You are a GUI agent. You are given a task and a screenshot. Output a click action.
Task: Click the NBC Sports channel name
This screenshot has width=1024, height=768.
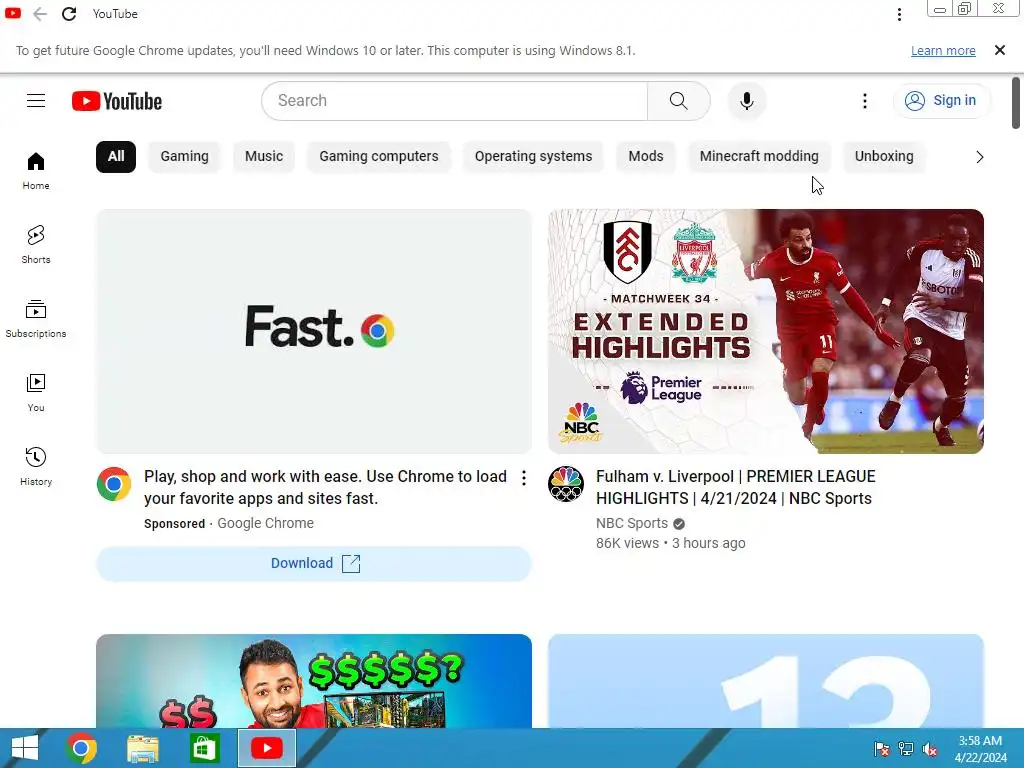coord(632,523)
